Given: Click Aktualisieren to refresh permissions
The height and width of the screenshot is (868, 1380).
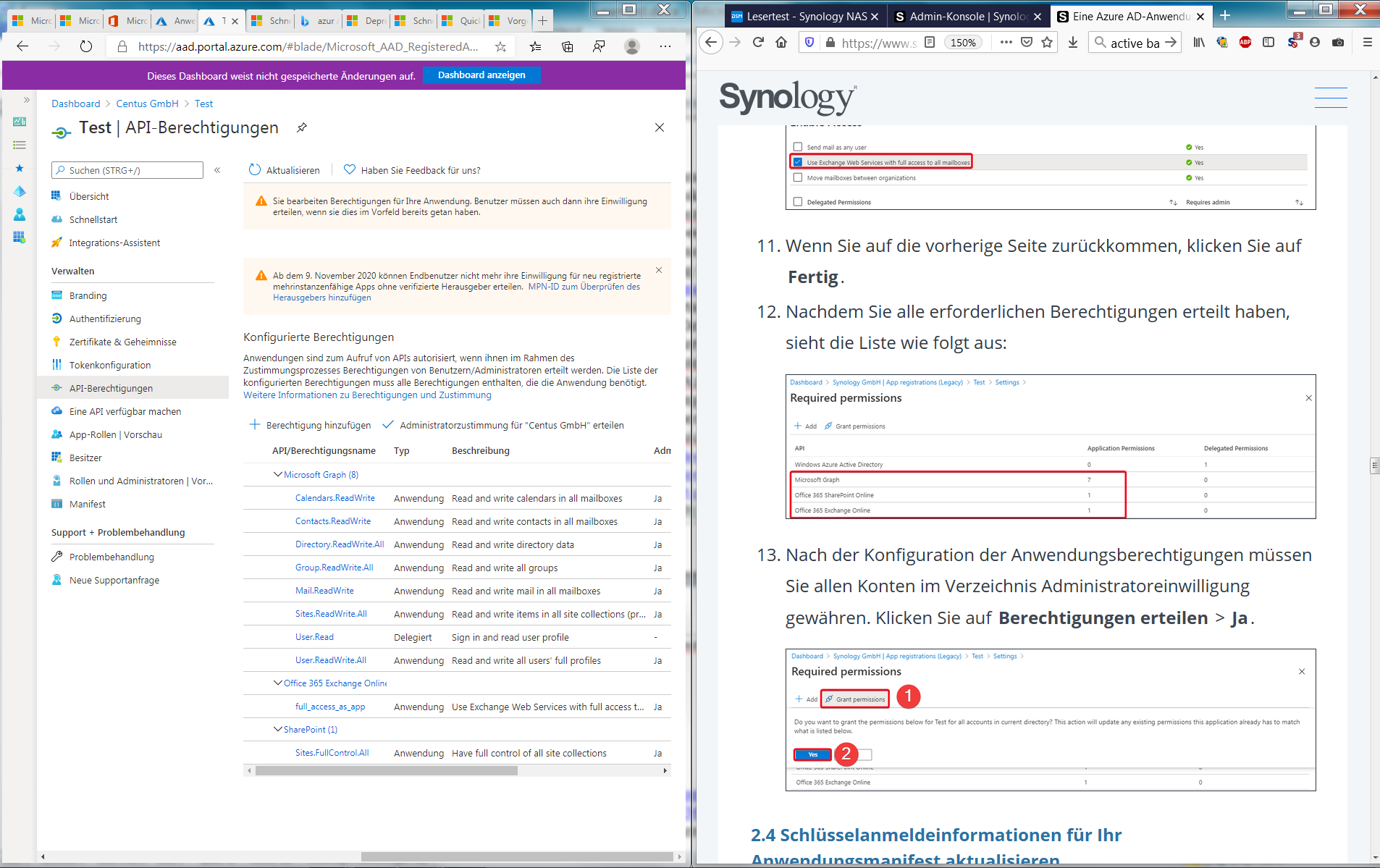Looking at the screenshot, I should coord(284,170).
